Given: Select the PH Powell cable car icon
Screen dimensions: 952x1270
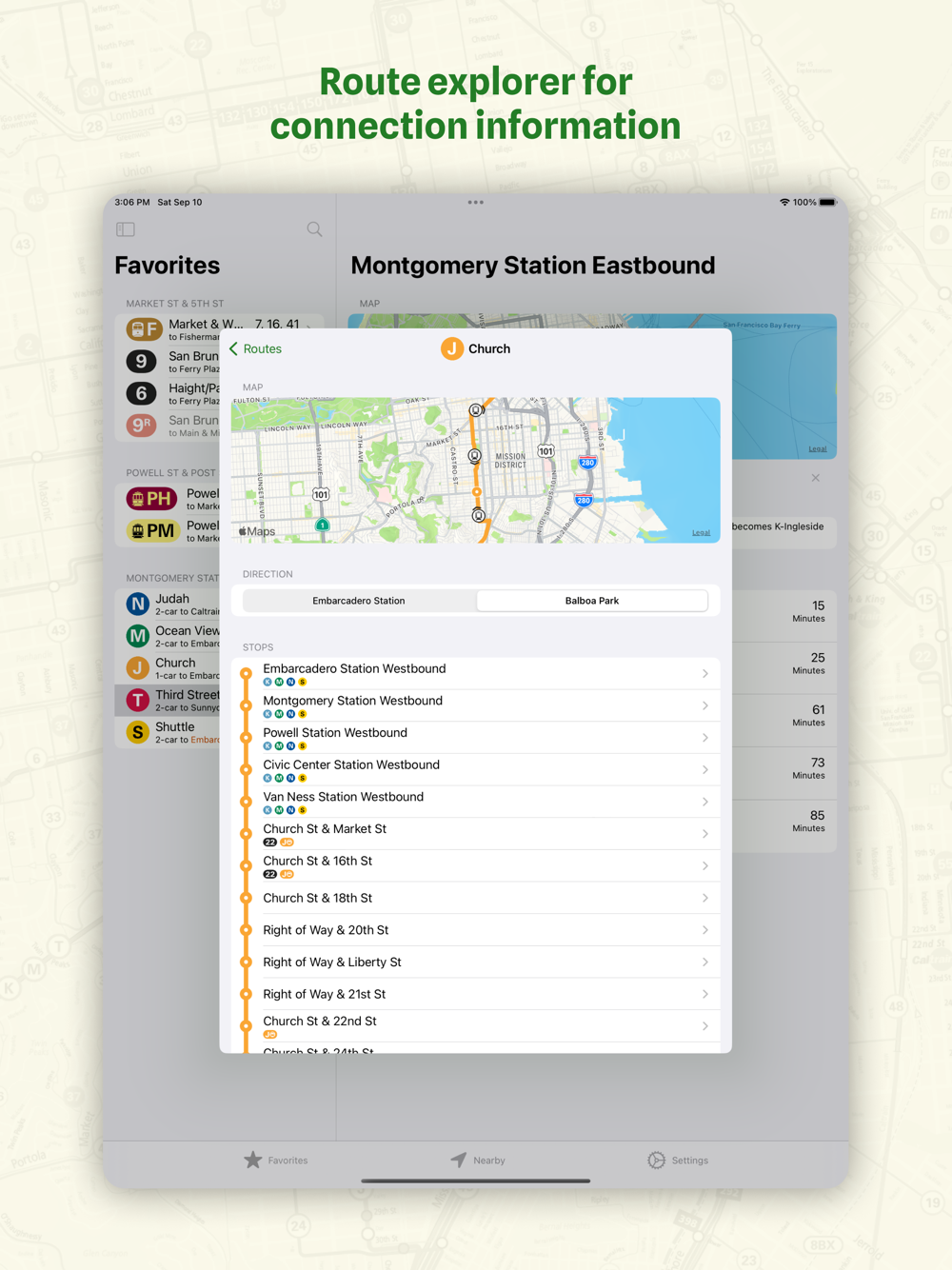Looking at the screenshot, I should tap(151, 498).
